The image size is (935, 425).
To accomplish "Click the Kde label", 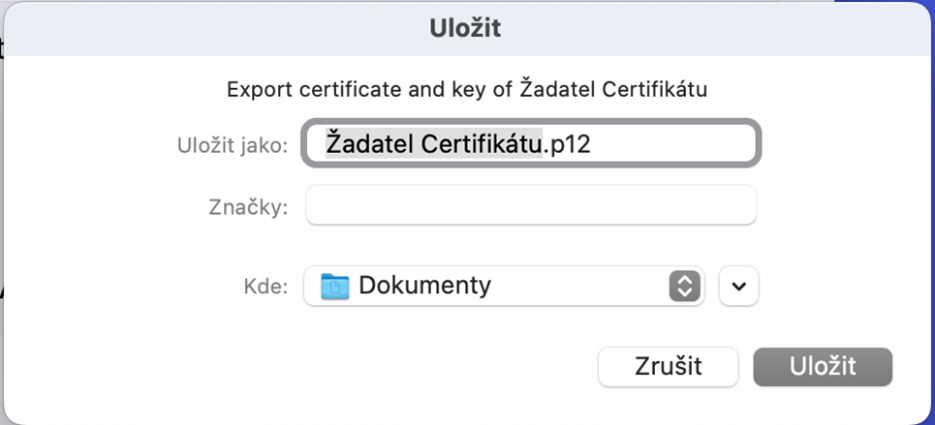I will pos(266,287).
